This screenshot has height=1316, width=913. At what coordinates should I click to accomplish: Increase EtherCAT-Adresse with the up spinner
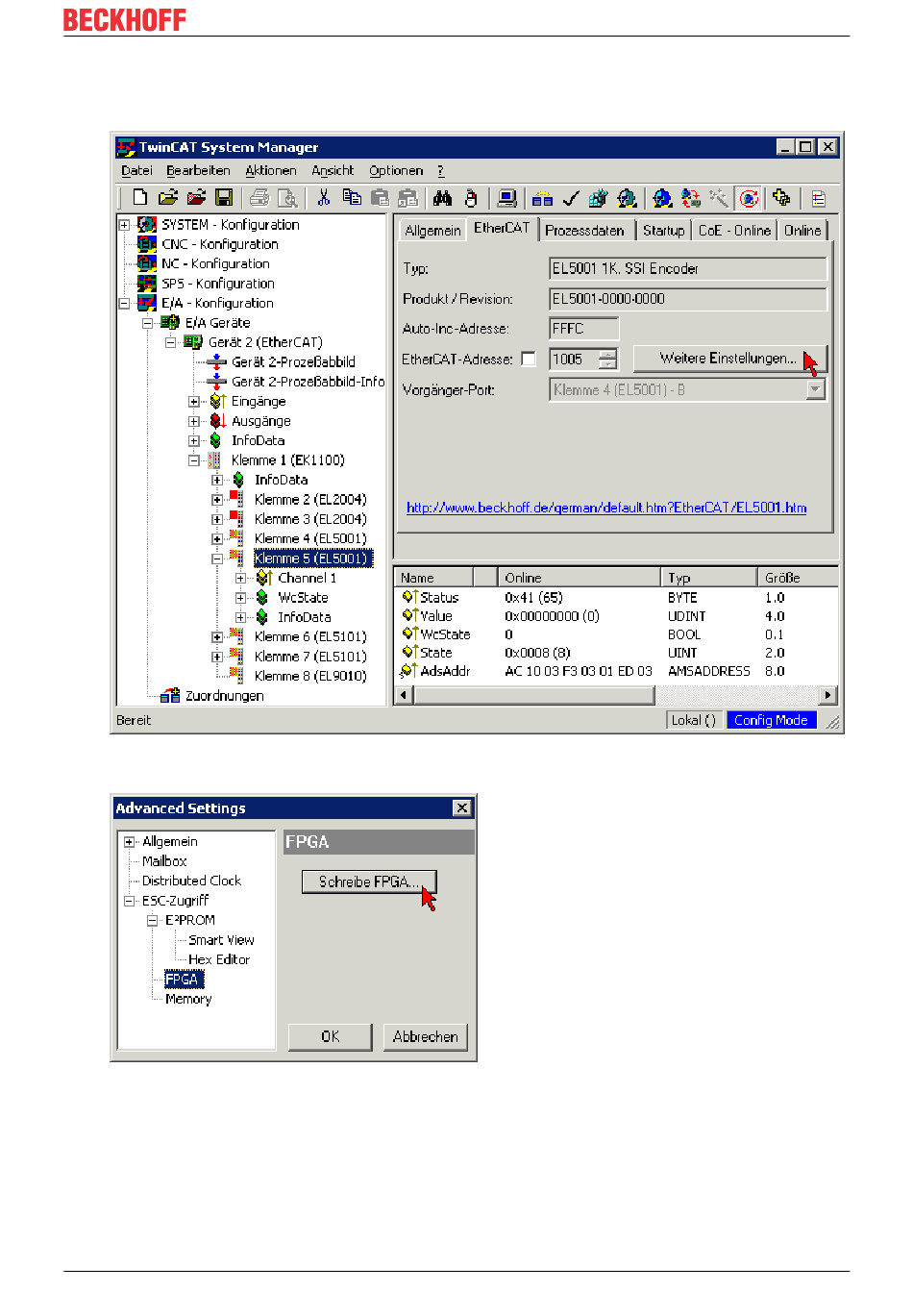[x=608, y=354]
